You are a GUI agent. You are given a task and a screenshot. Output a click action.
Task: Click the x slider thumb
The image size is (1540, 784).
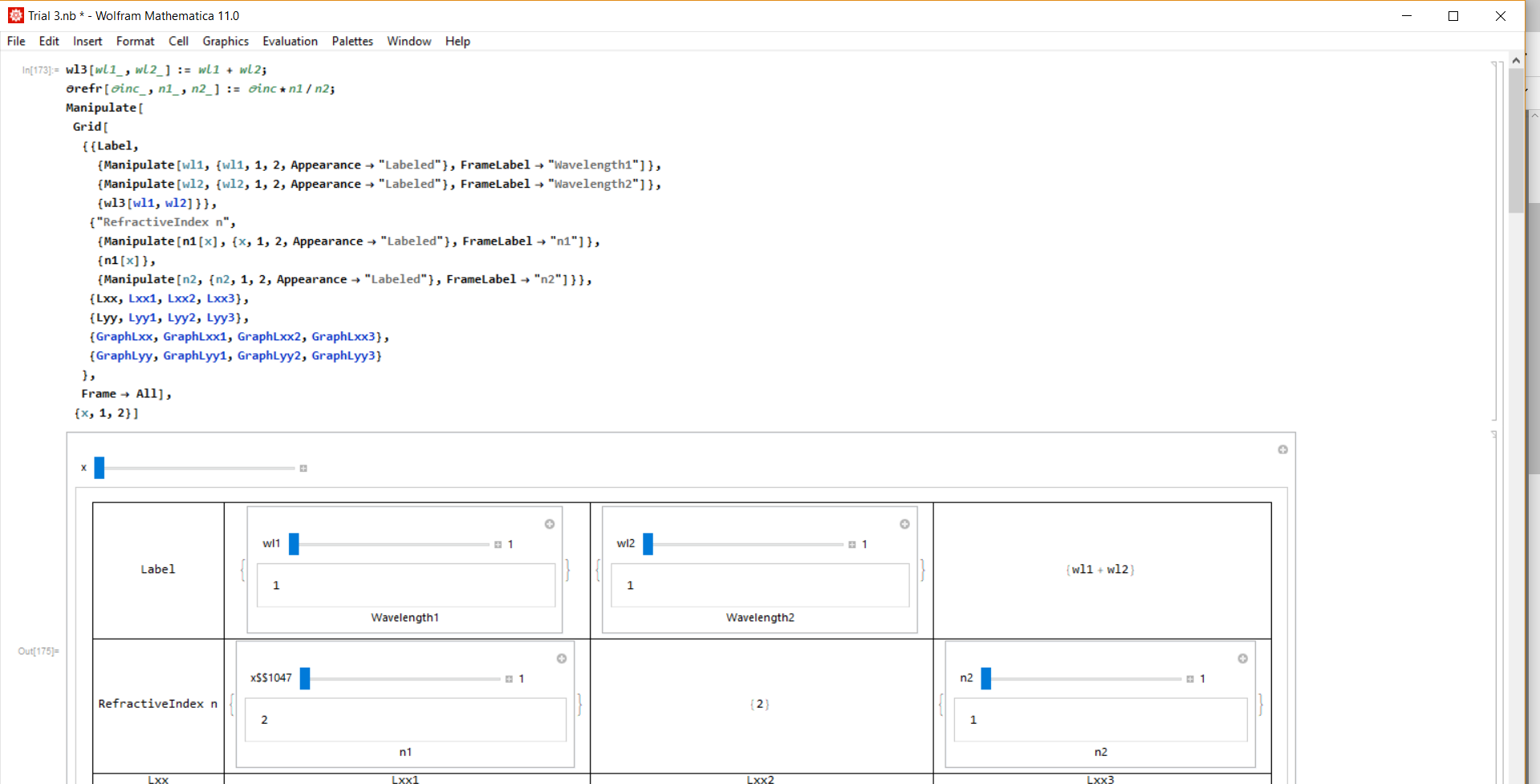tap(100, 468)
